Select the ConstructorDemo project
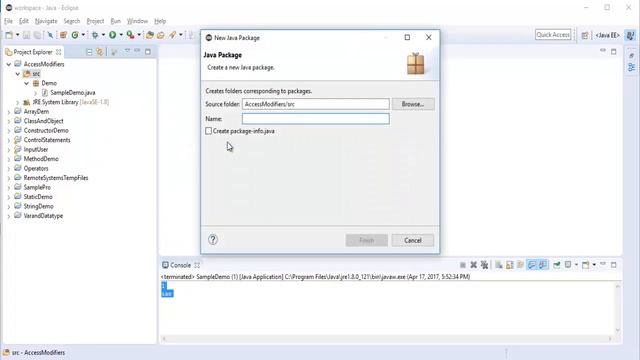Screen dimensions: 640x360 (46, 131)
